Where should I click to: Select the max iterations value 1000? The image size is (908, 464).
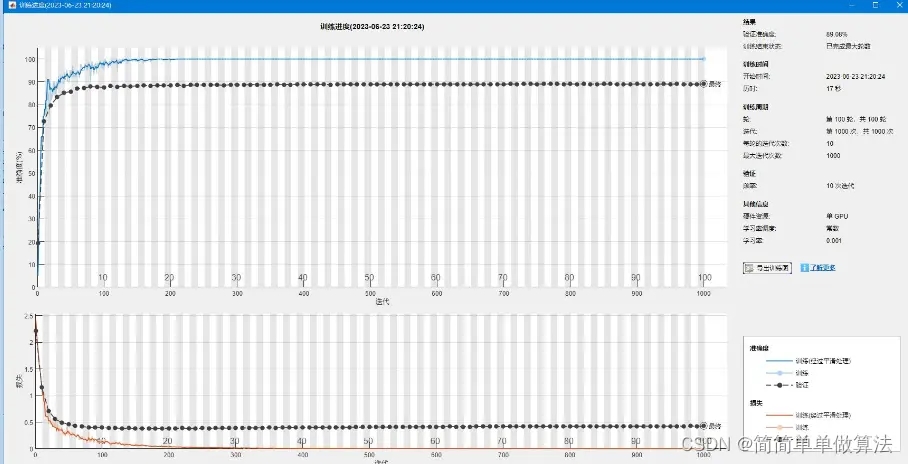click(833, 155)
